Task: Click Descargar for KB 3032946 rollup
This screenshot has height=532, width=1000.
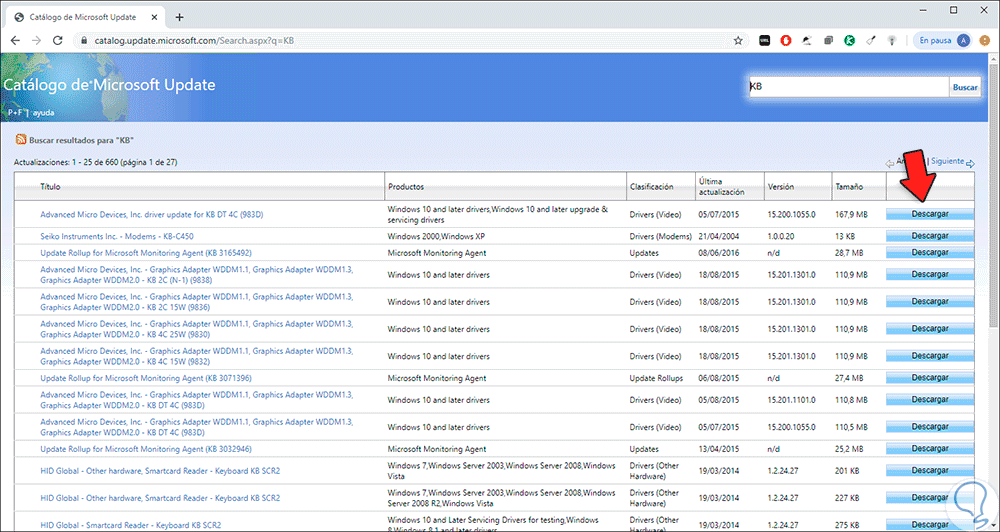Action: 930,449
